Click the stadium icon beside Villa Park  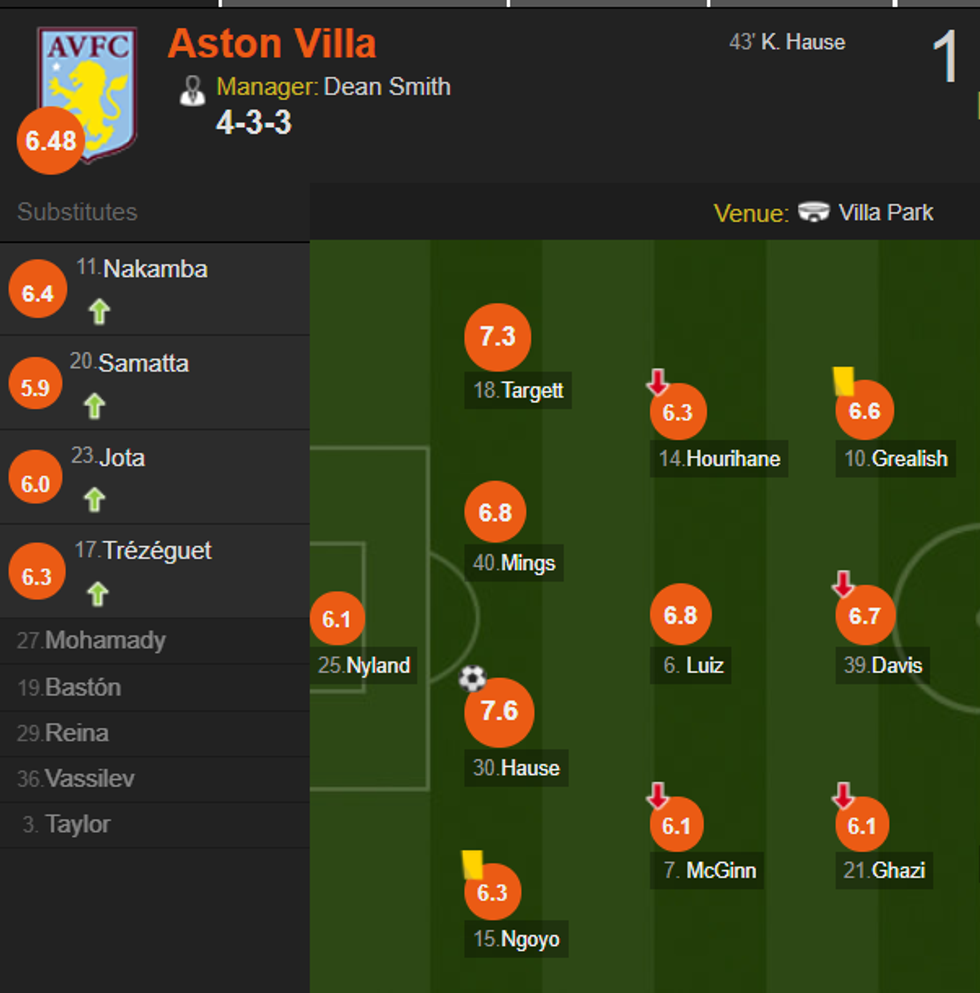814,213
